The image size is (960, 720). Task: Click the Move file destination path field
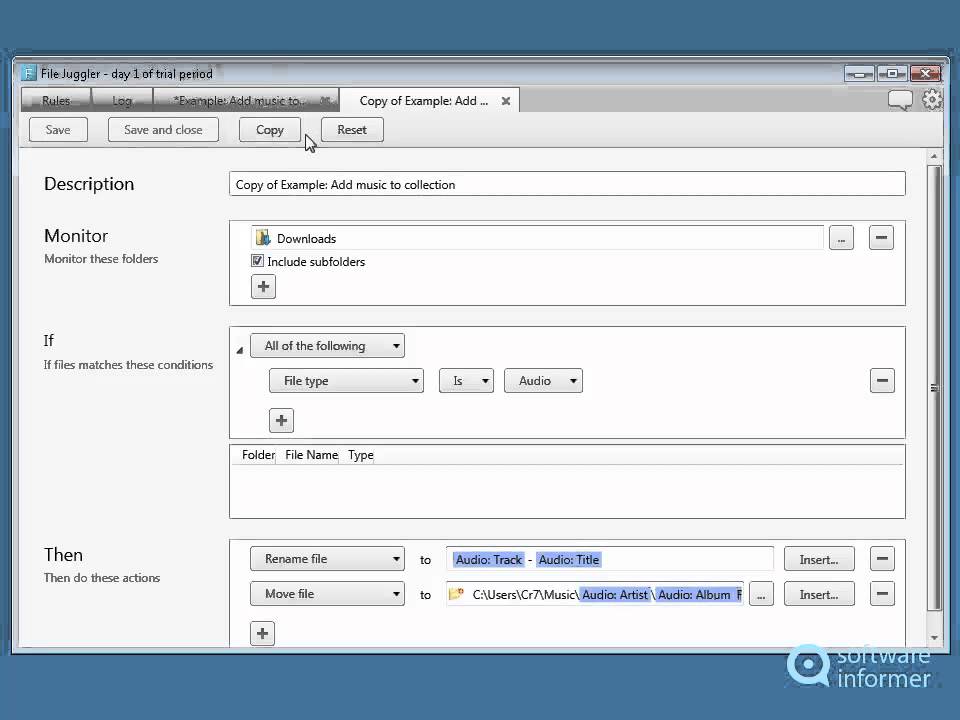coord(595,594)
